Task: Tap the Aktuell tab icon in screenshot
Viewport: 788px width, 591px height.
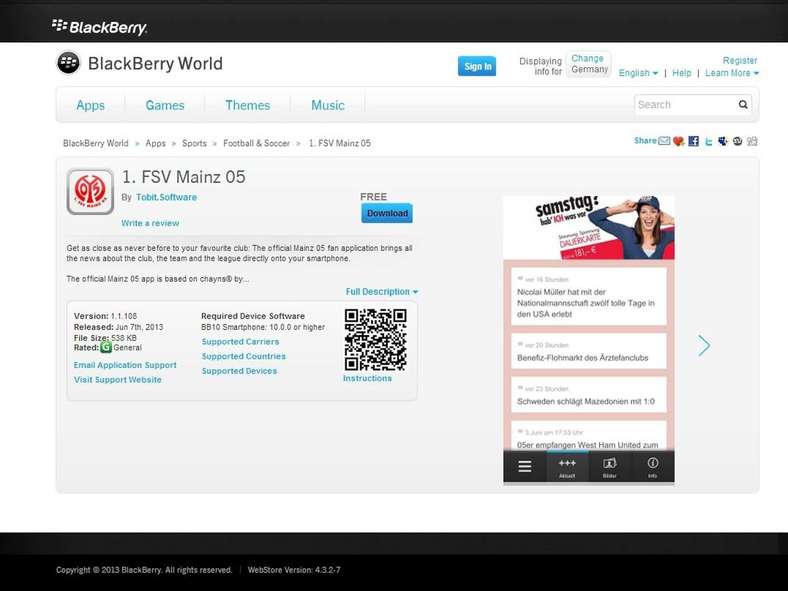Action: [x=567, y=467]
